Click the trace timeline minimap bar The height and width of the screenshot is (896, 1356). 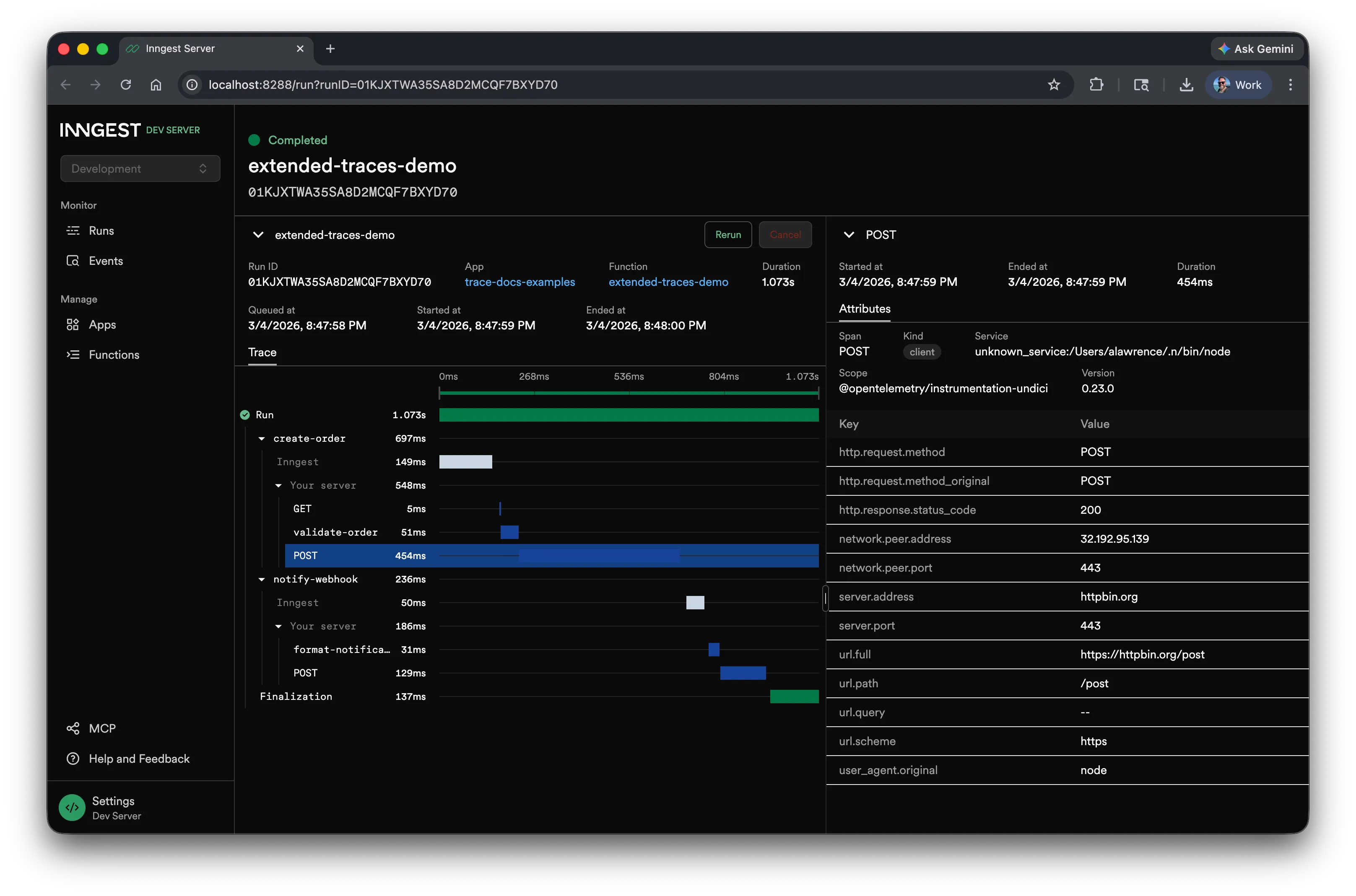coord(629,393)
